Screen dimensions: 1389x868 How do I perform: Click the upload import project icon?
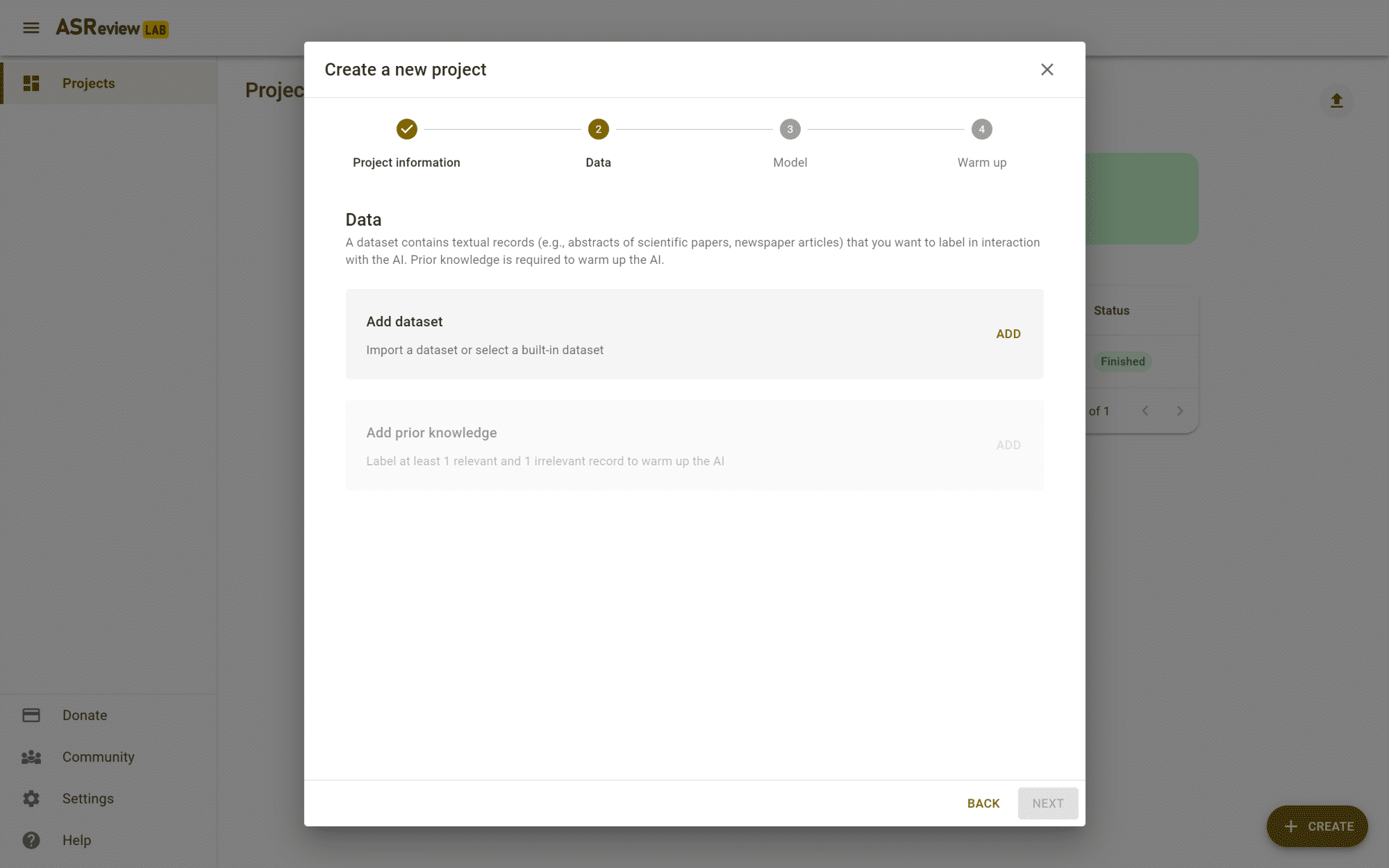coord(1336,101)
